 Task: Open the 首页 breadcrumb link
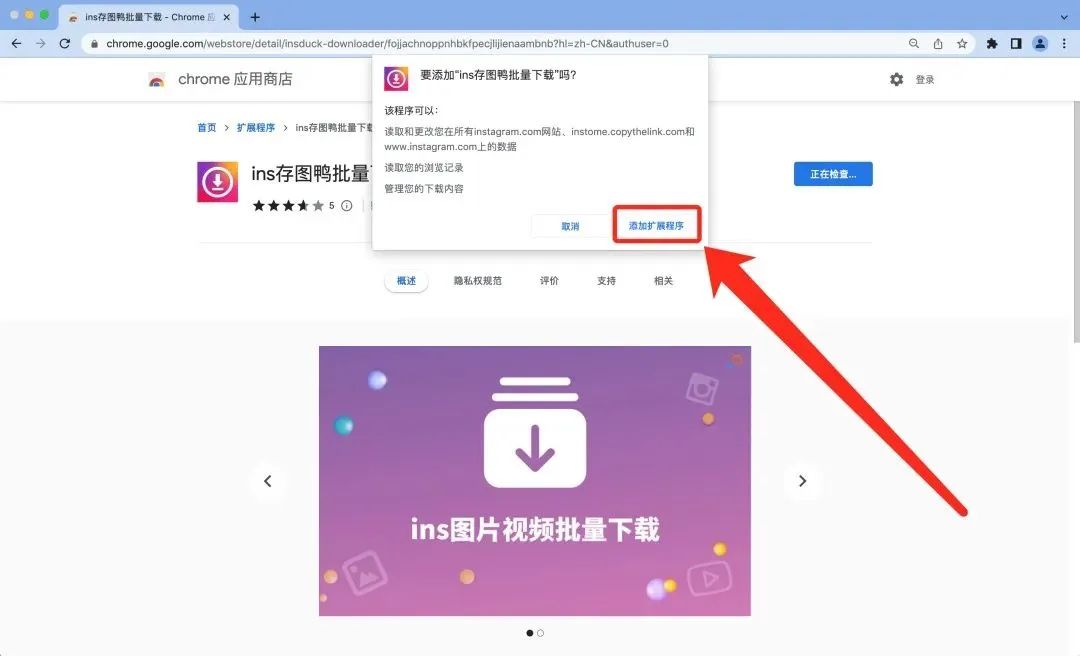[207, 127]
